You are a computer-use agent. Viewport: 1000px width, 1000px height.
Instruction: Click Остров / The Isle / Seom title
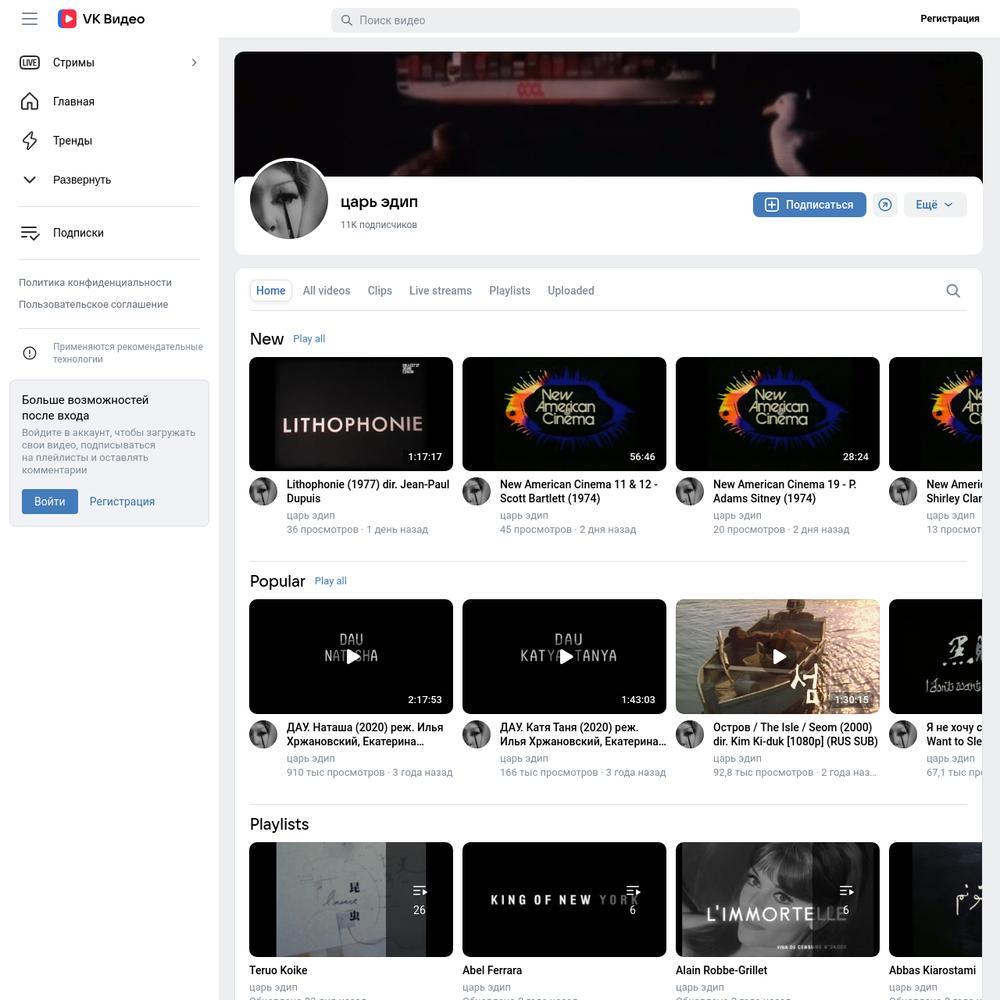pos(795,734)
